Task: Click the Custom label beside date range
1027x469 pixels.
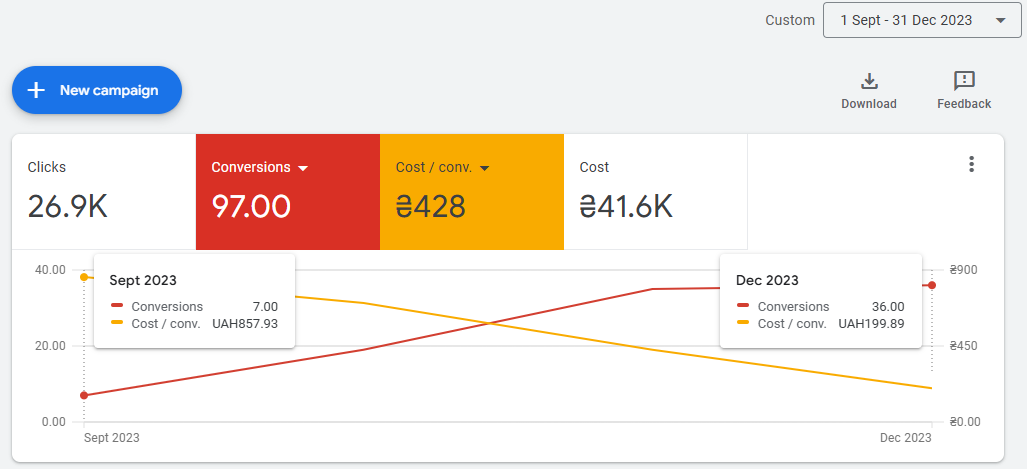Action: pyautogui.click(x=790, y=20)
